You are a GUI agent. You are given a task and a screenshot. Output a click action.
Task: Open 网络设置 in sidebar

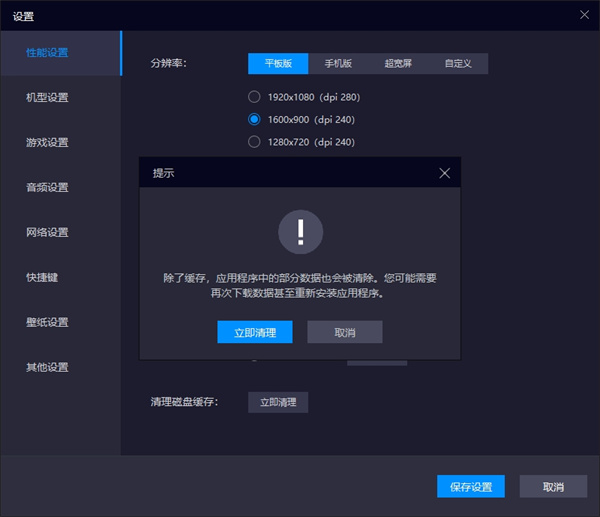click(x=47, y=232)
